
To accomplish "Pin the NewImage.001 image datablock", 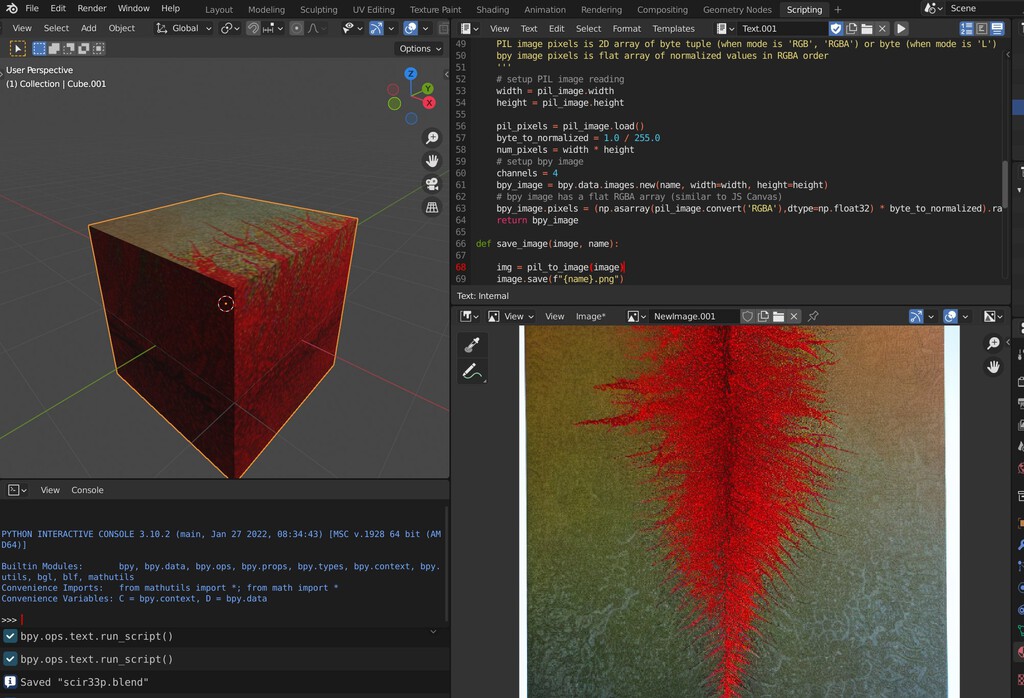I will 814,316.
